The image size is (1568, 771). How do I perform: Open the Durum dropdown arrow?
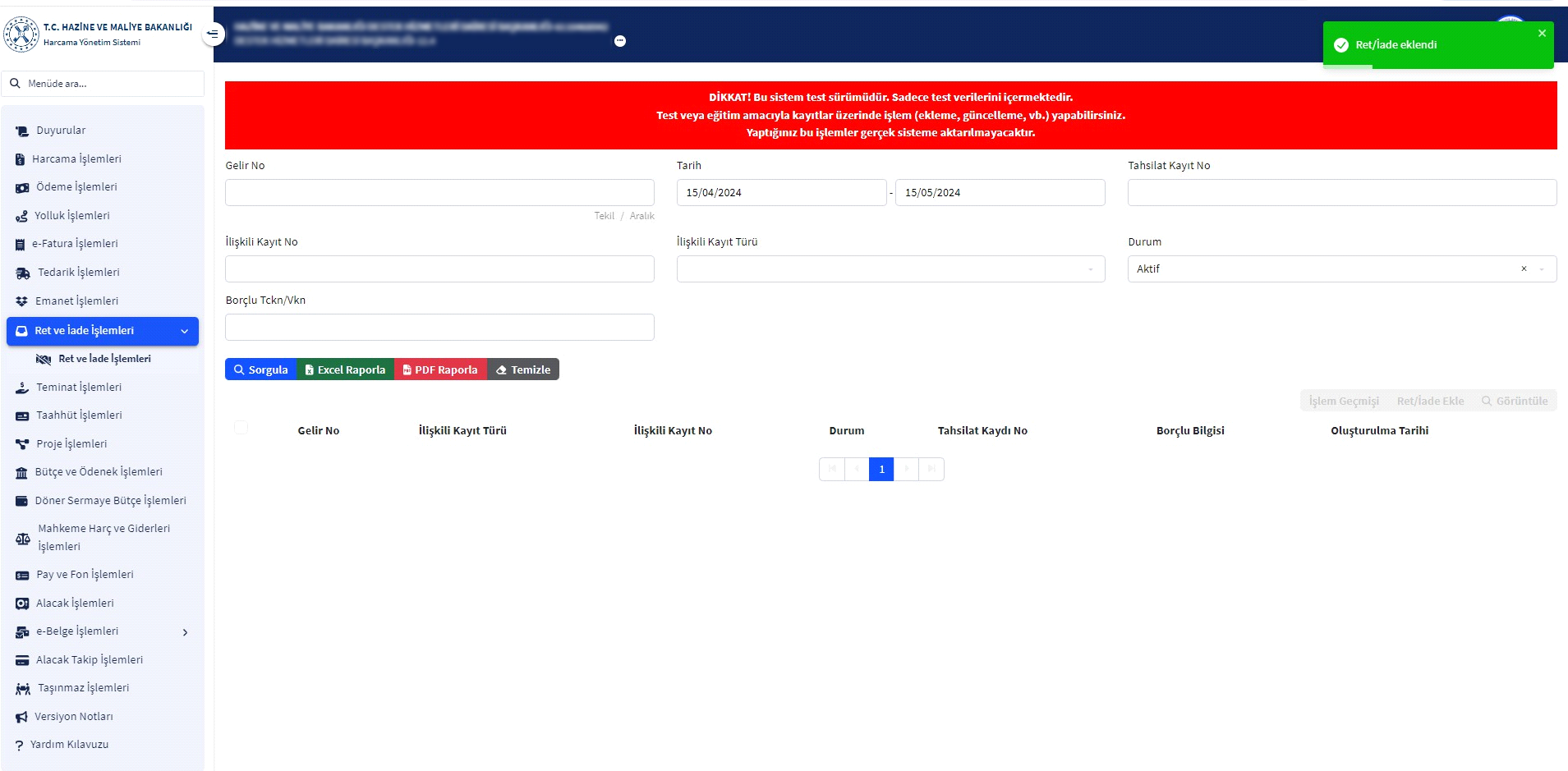click(1542, 269)
